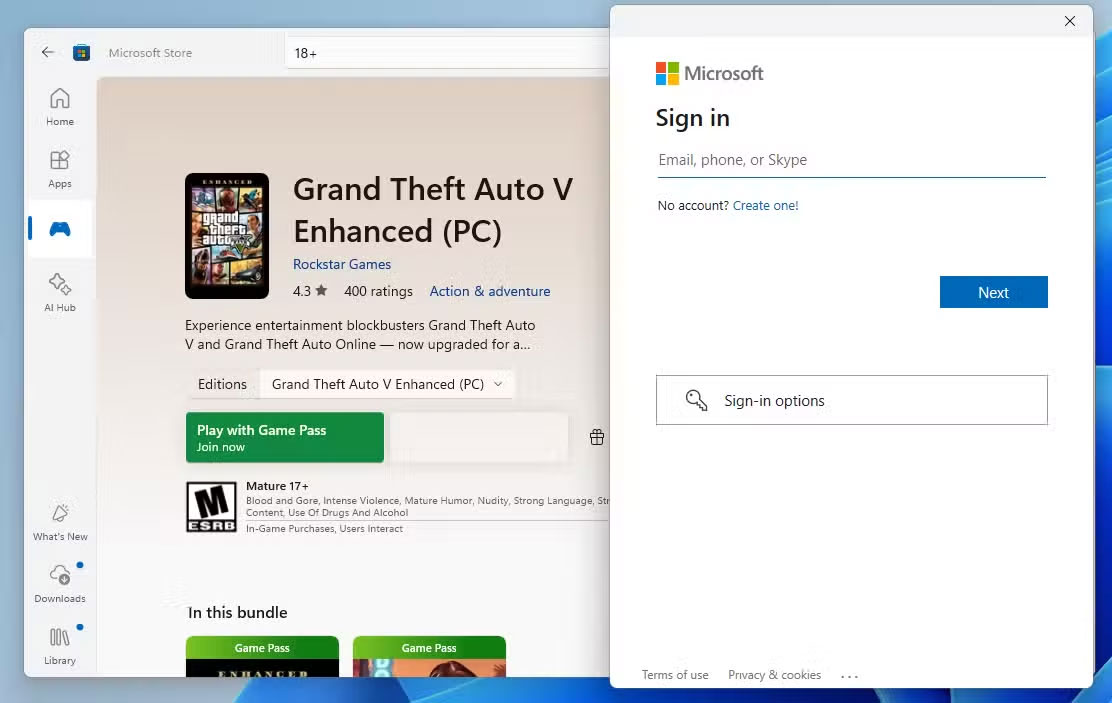Open Downloads in the sidebar

(x=60, y=583)
